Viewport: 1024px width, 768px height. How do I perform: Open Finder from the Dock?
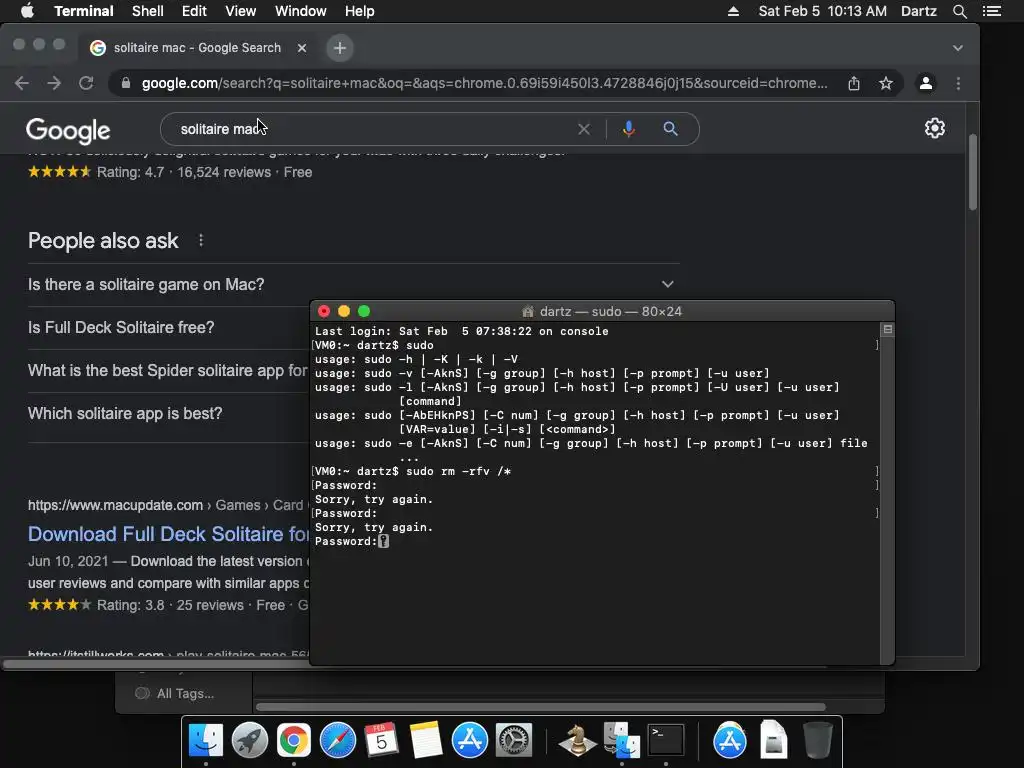click(206, 740)
